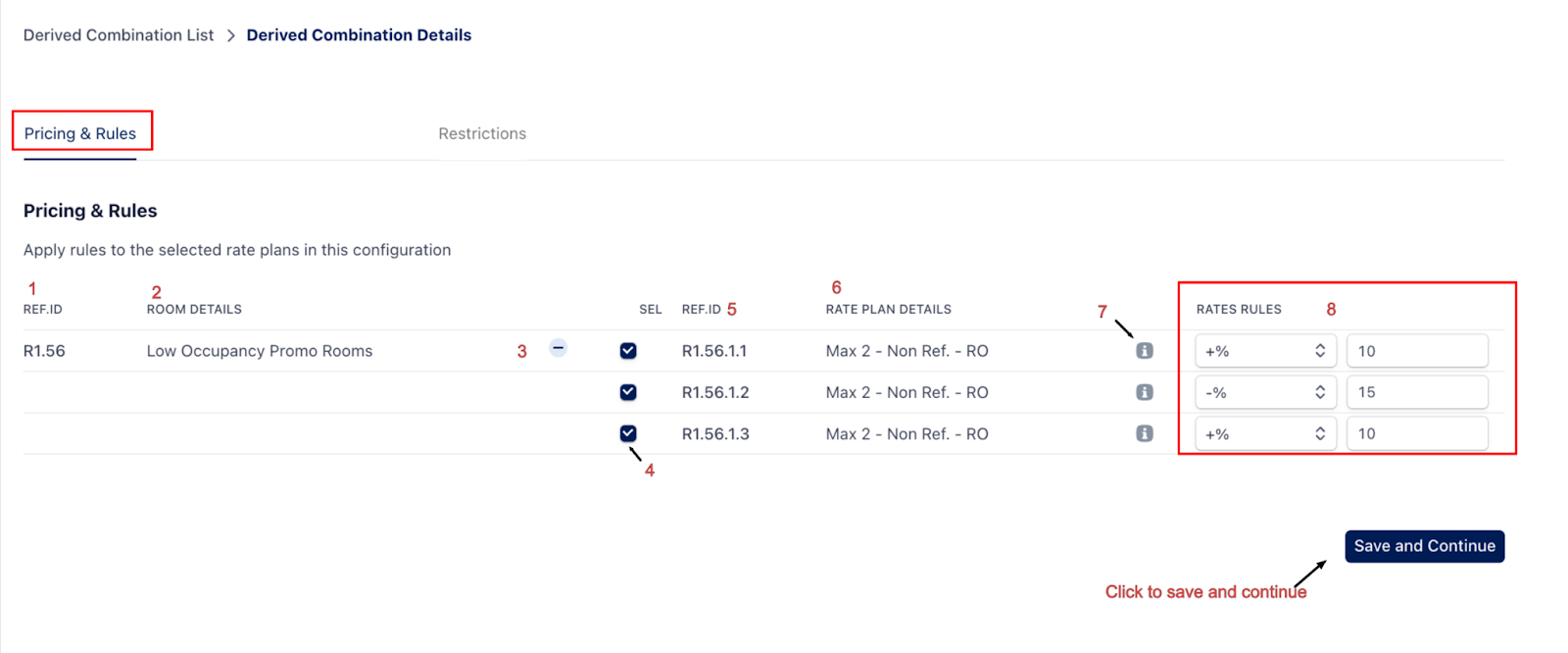This screenshot has width=1568, height=653.
Task: Go back to Derived Combination List
Action: pyautogui.click(x=119, y=35)
